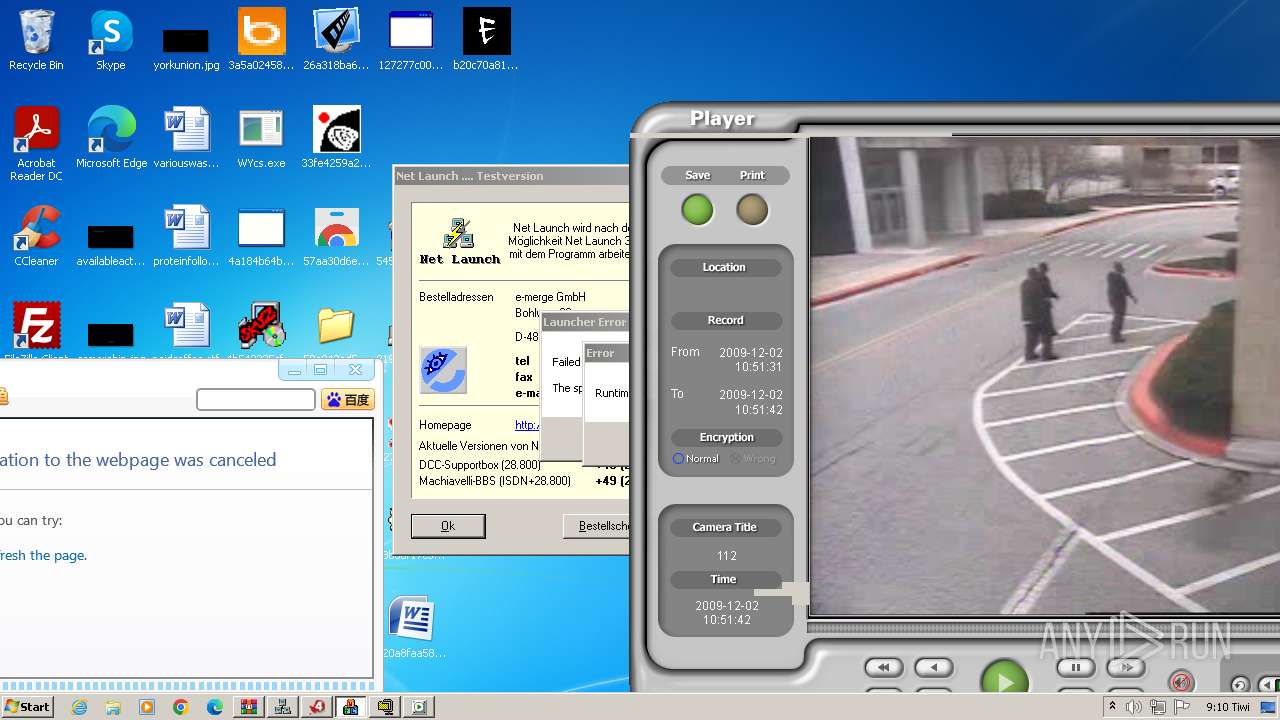
Task: Open the 57aa30d6e Chrome-style desktop icon
Action: (336, 236)
